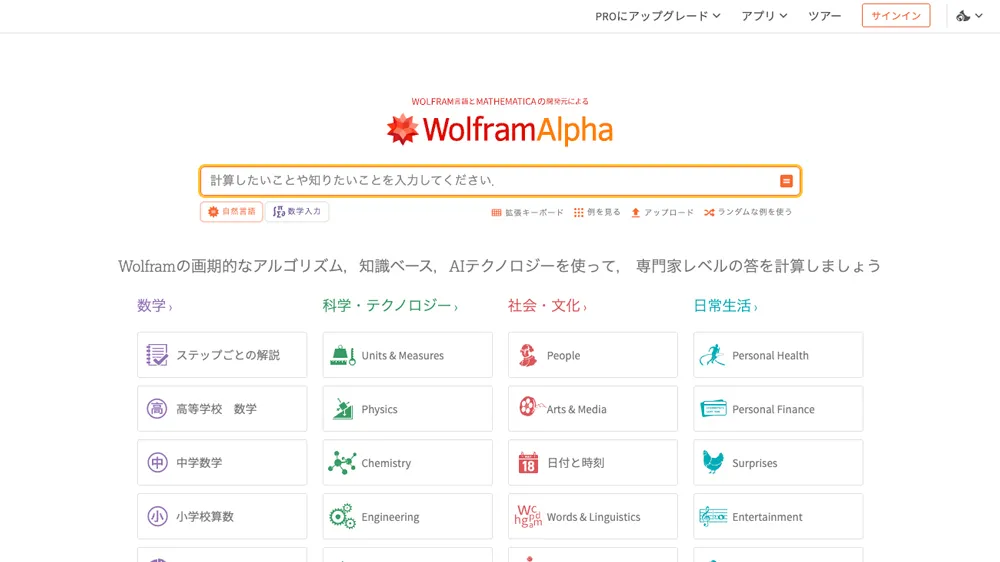
Task: Click the 小学校算数 circle icon
Action: coord(157,516)
